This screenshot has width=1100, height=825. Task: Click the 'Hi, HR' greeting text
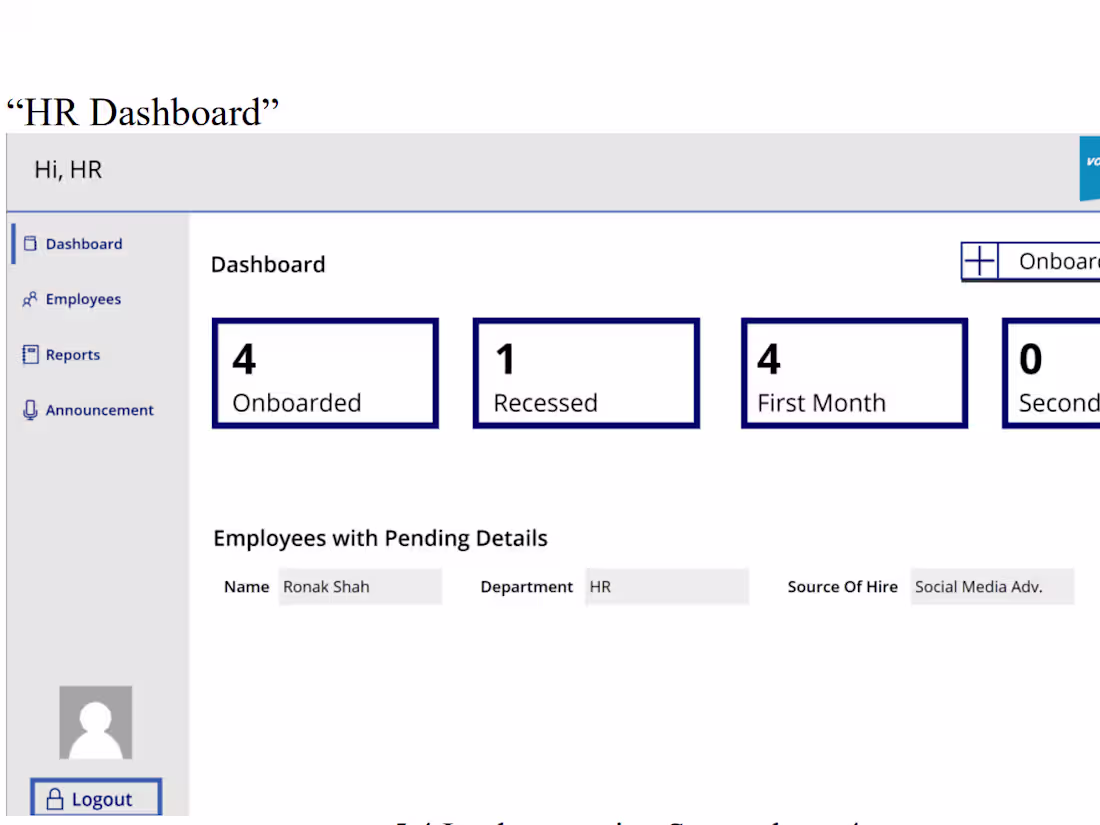(69, 169)
